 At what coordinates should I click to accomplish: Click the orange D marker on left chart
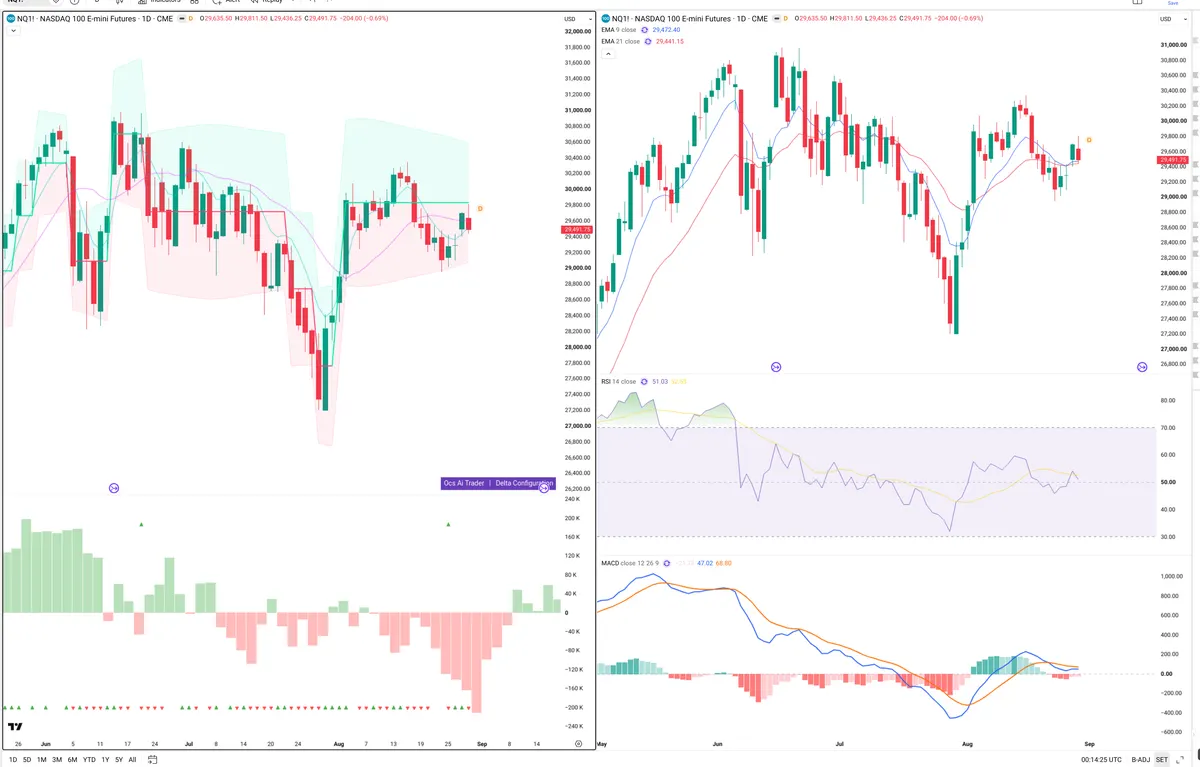(480, 208)
